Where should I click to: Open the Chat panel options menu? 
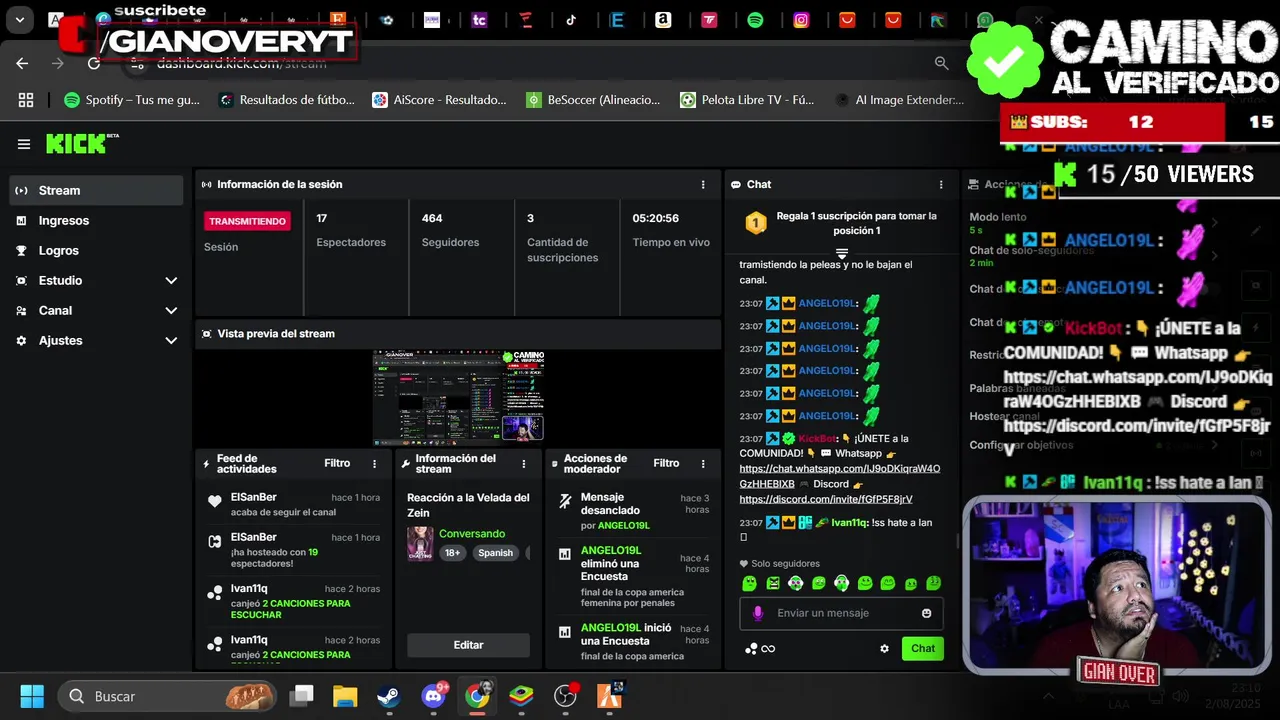(941, 184)
